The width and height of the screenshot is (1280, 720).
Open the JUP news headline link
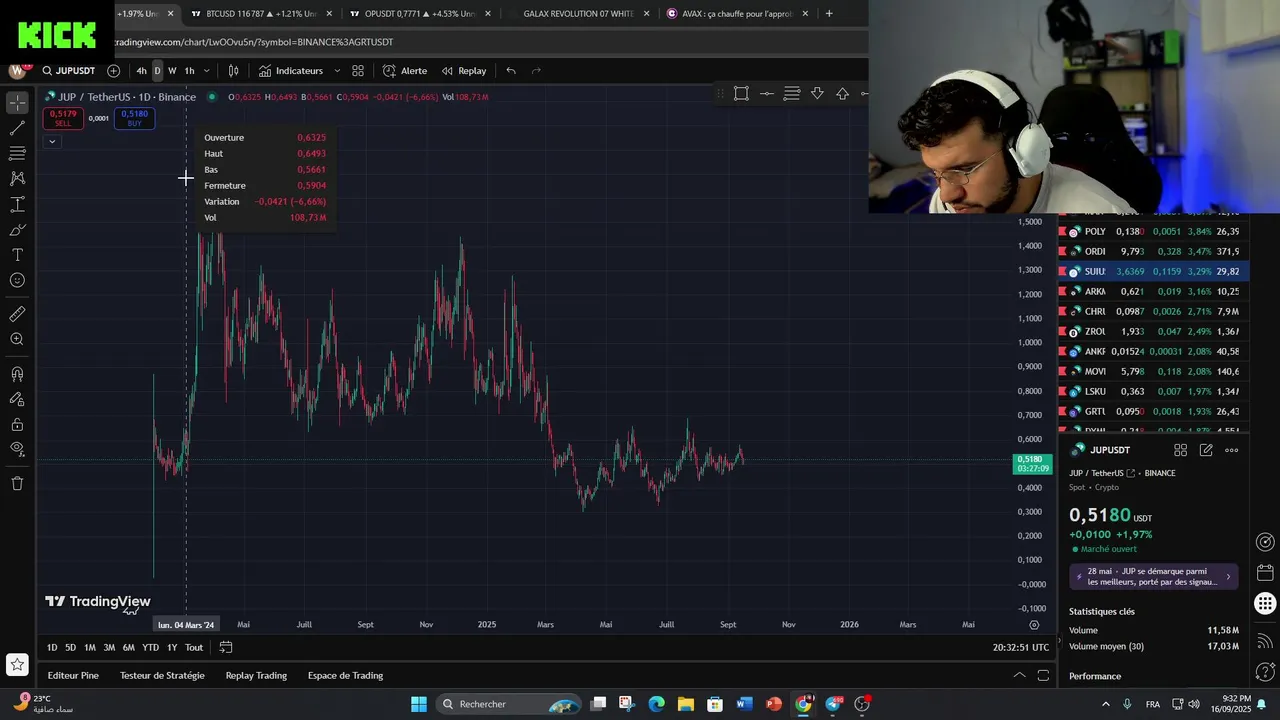click(x=1154, y=576)
